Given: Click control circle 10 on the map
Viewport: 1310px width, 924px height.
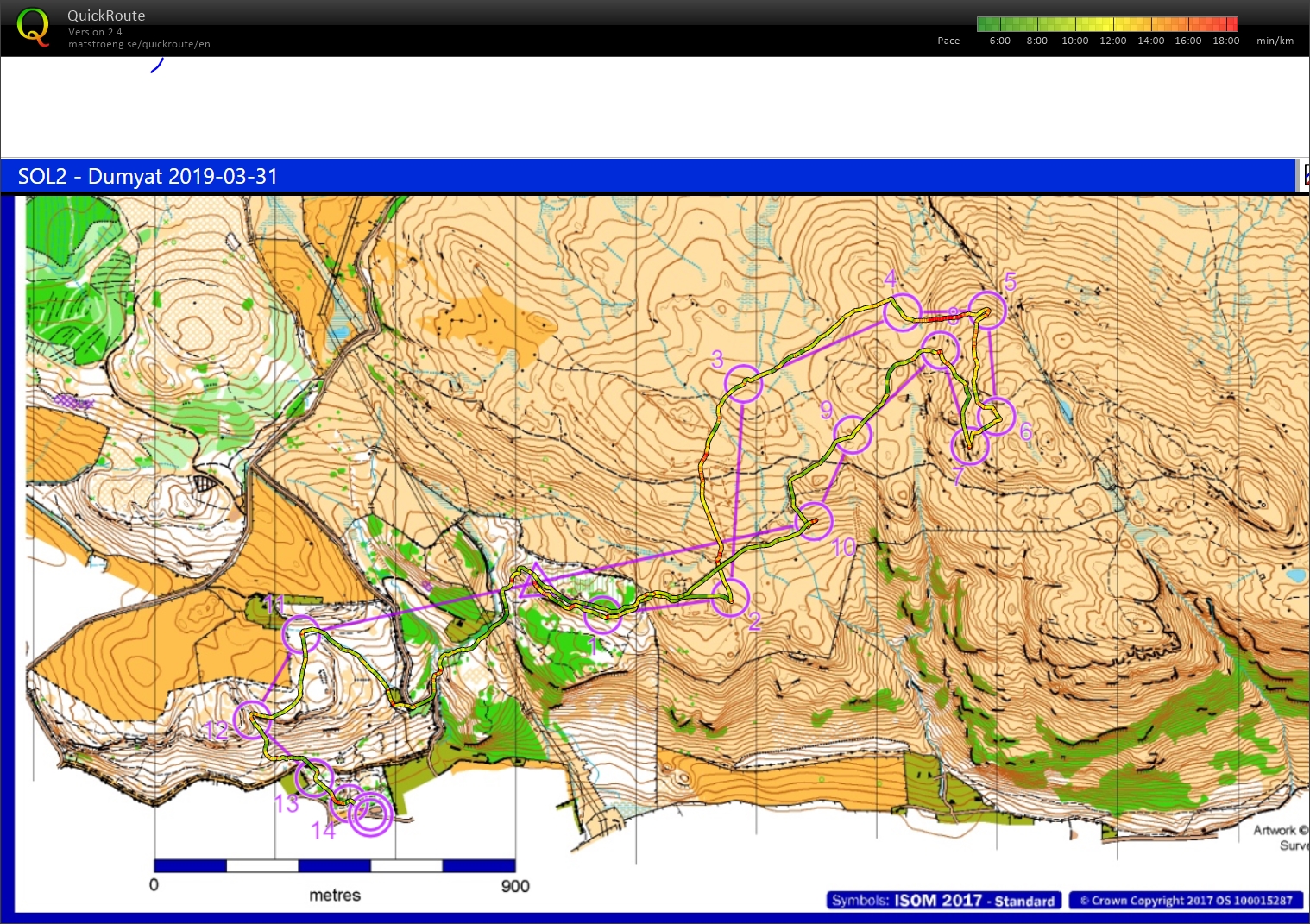Looking at the screenshot, I should (814, 520).
